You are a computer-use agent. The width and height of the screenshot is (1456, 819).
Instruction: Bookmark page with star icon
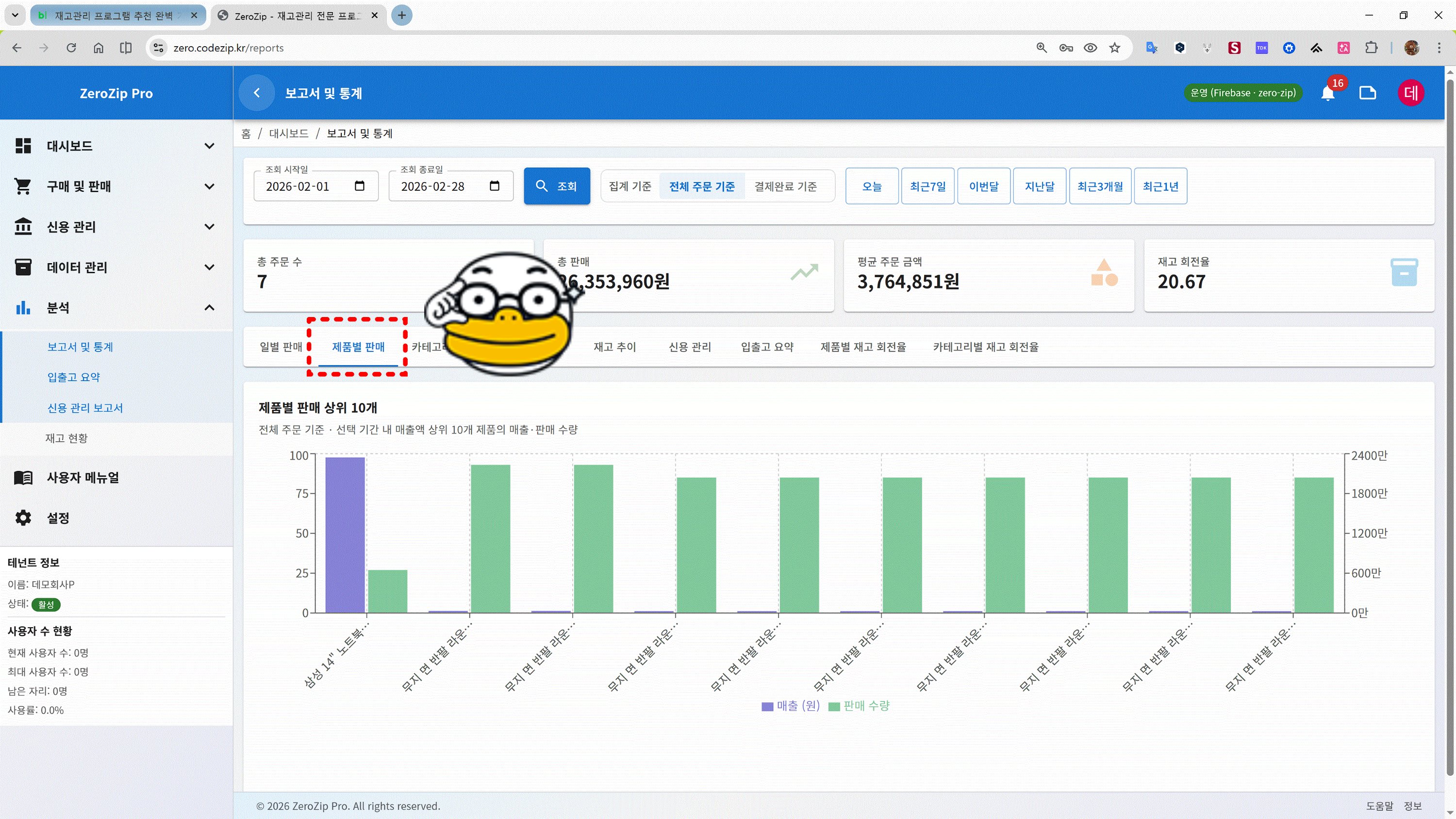tap(1115, 48)
